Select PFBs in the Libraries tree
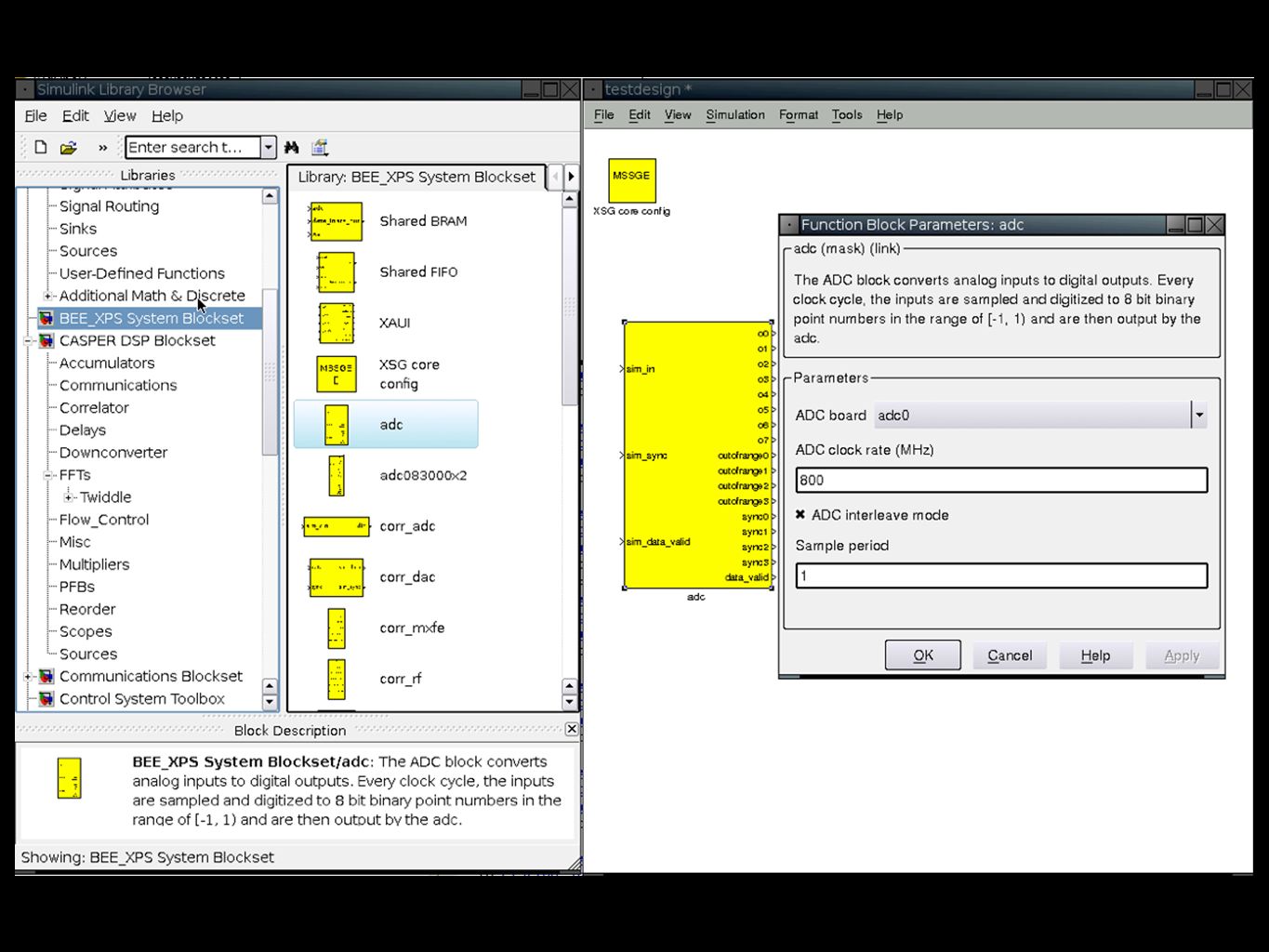The image size is (1269, 952). point(77,587)
